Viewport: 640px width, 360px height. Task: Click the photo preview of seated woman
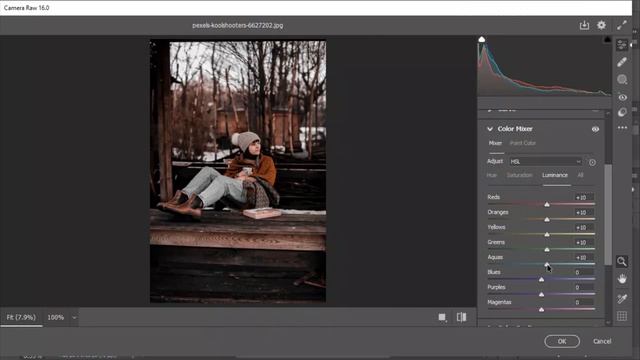point(238,171)
